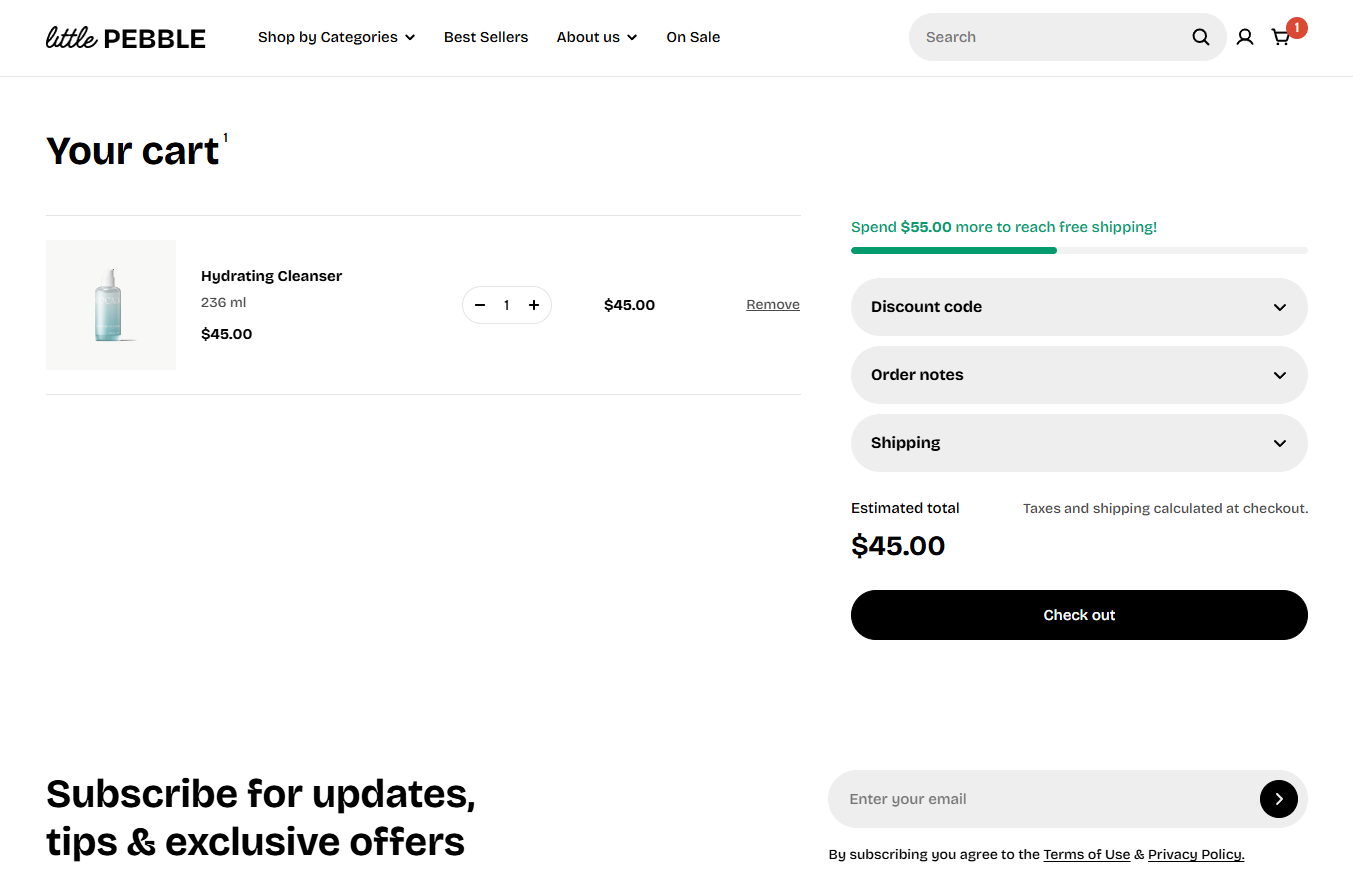Click the search magnifier icon

pos(1200,37)
